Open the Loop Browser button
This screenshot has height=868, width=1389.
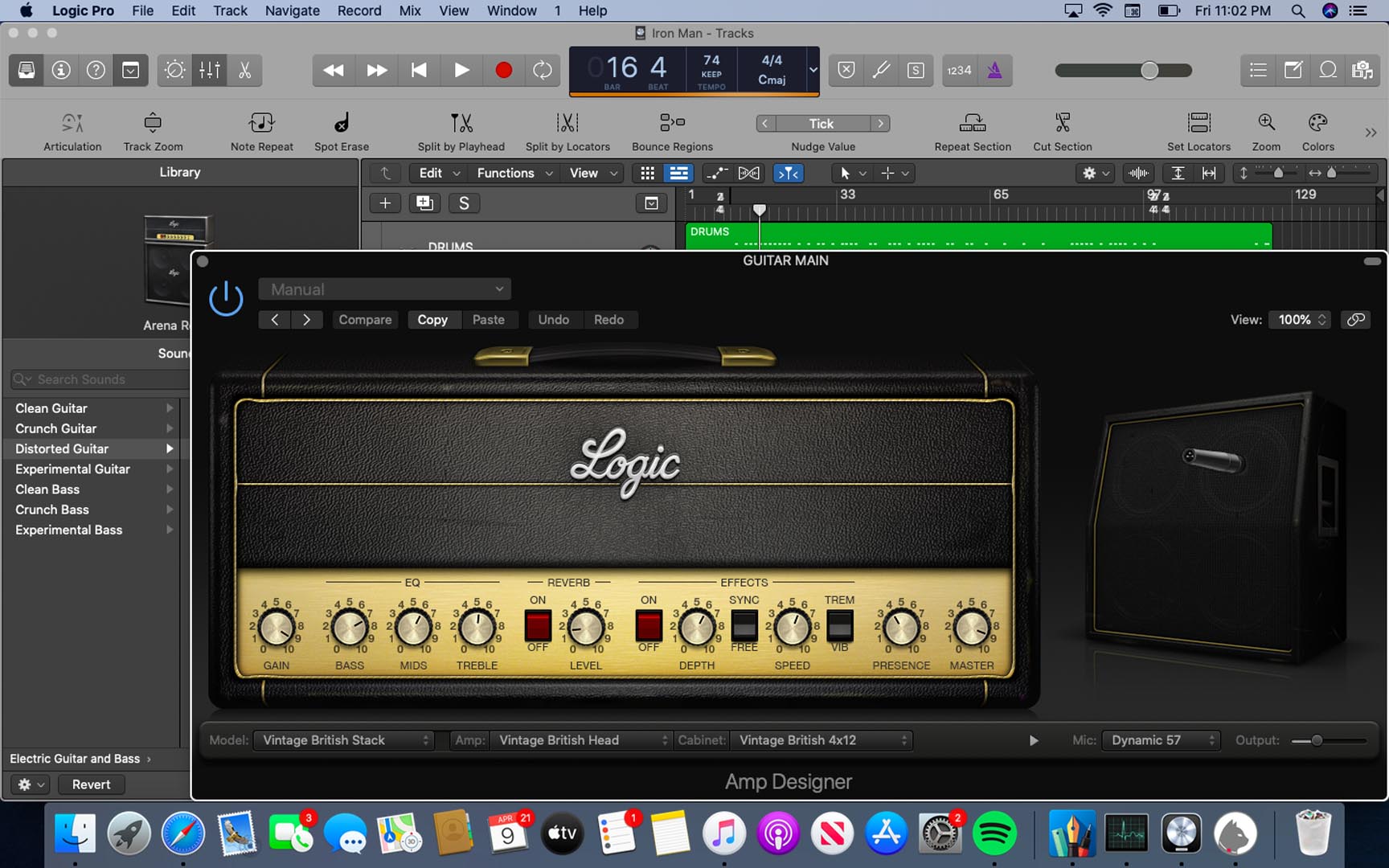[1328, 70]
